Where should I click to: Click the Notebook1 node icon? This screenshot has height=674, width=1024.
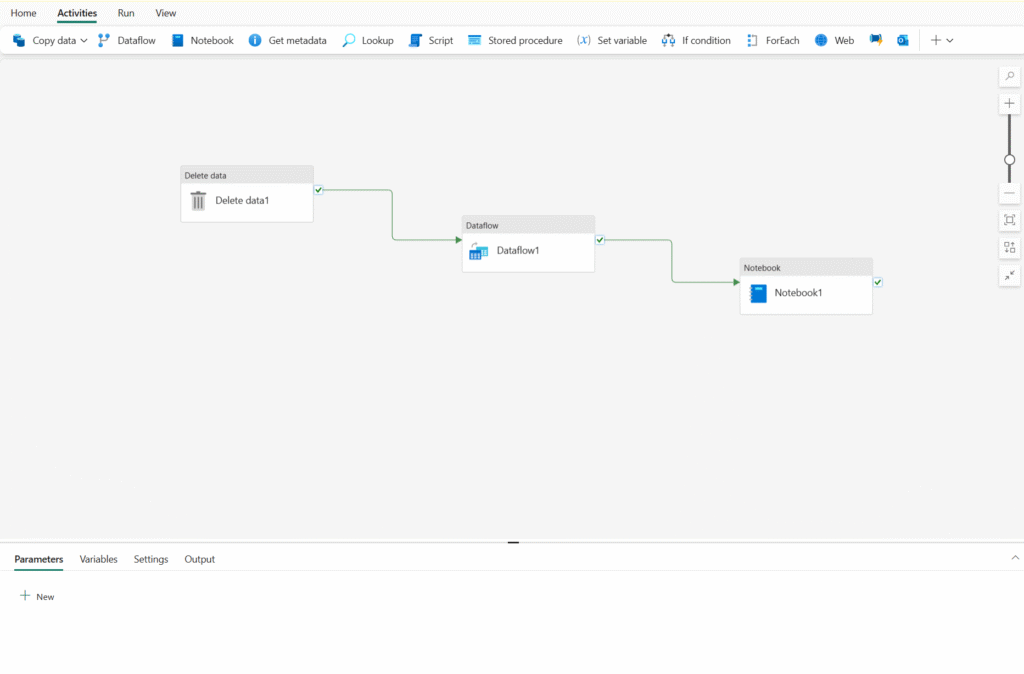(x=758, y=293)
